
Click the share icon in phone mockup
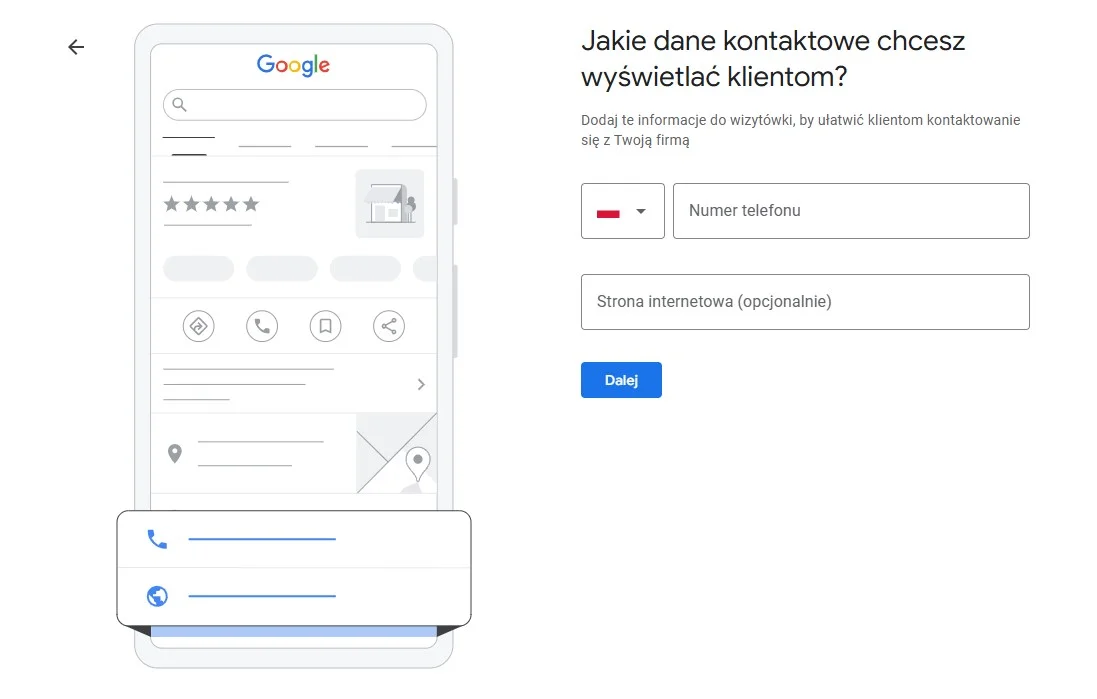point(389,326)
